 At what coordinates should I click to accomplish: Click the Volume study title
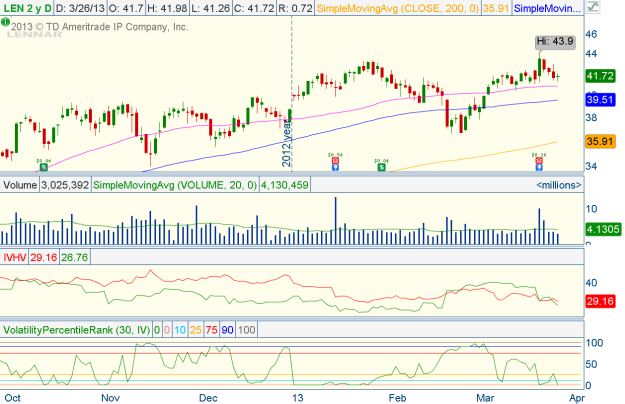click(x=20, y=185)
